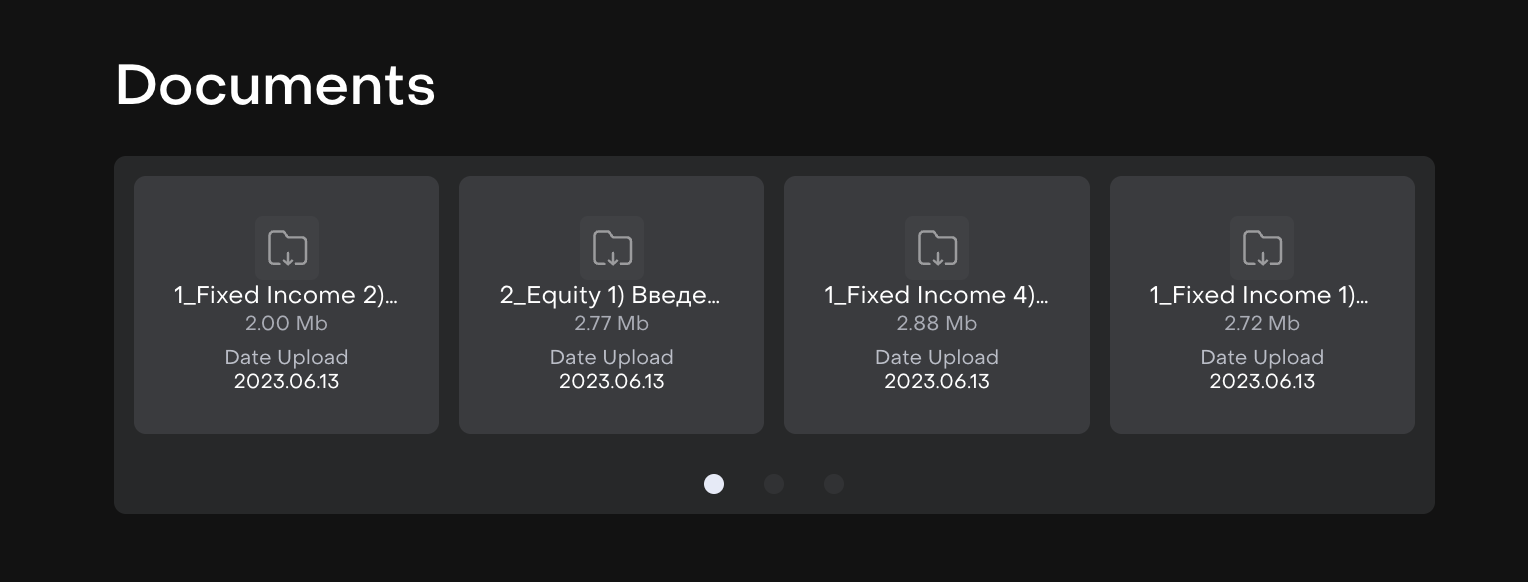This screenshot has height=582, width=1528.
Task: Click the Documents section heading
Action: pyautogui.click(x=276, y=85)
